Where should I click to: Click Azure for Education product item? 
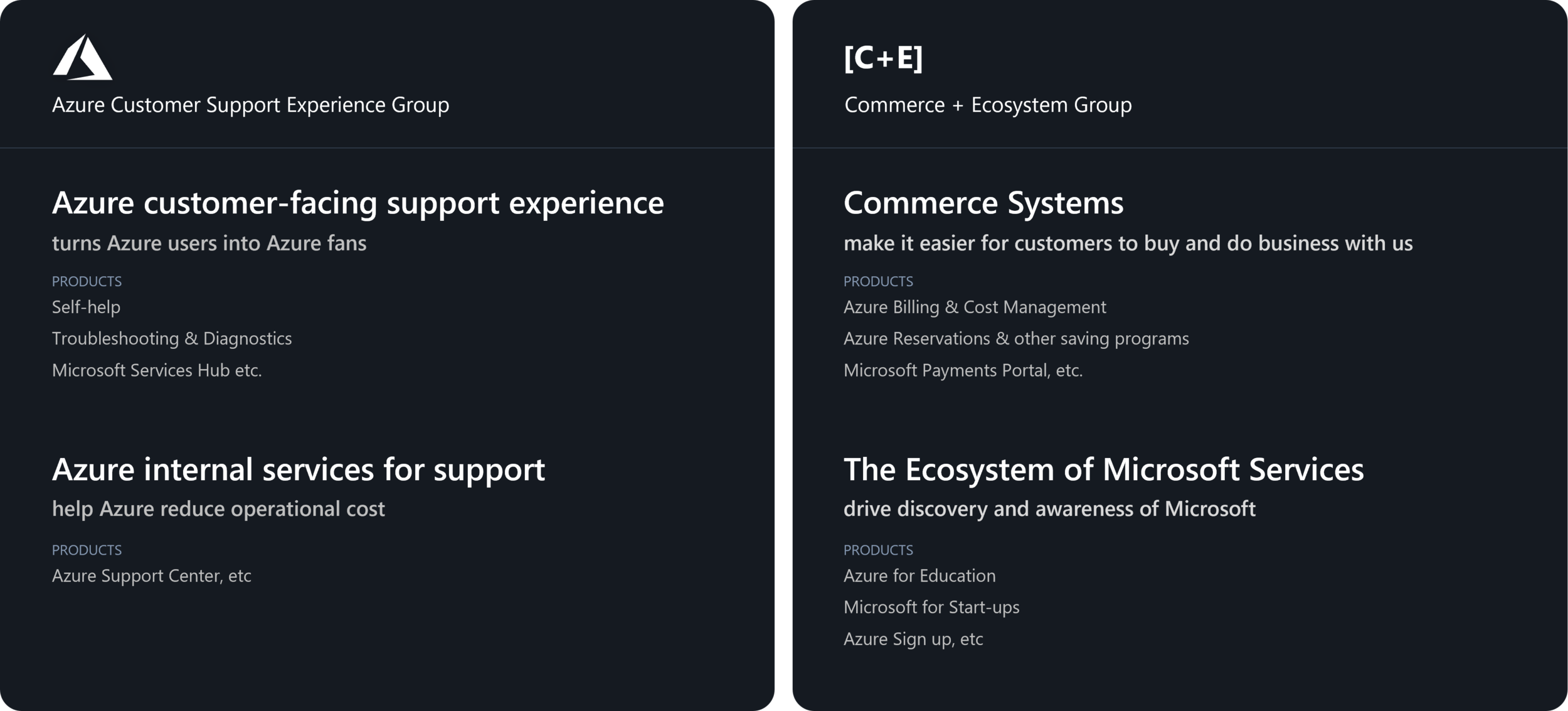tap(919, 576)
